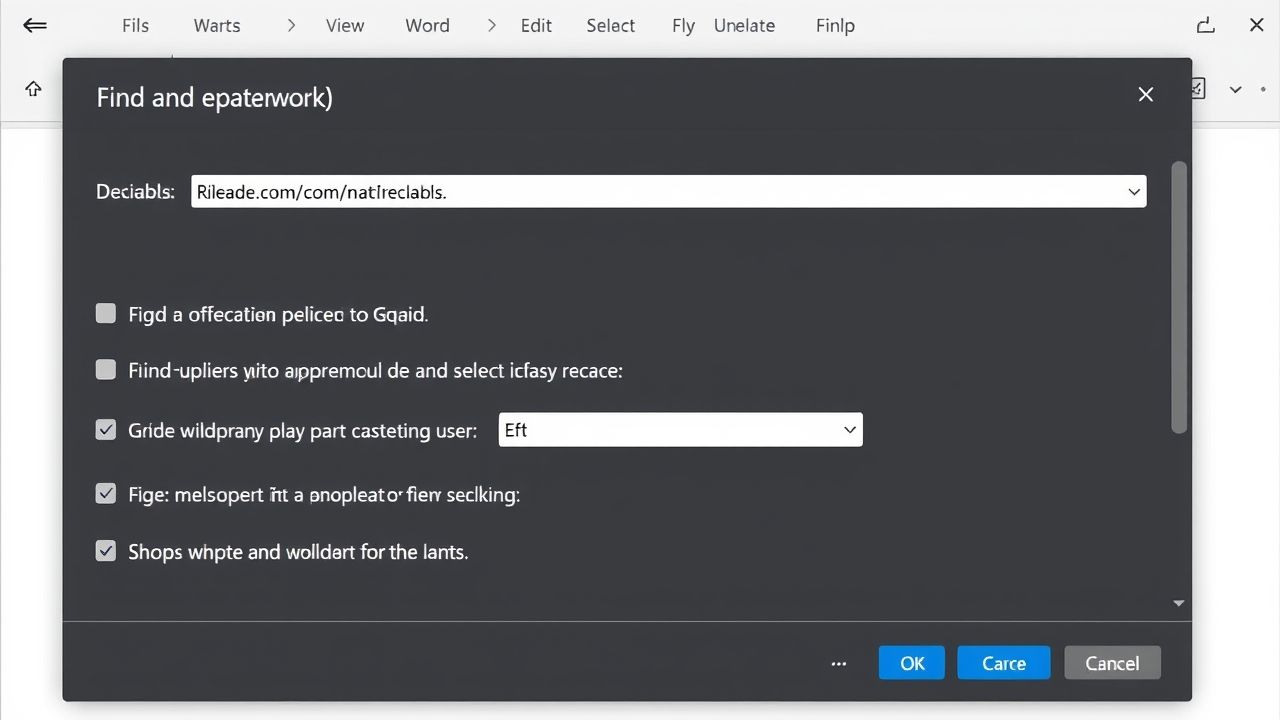Enable 'Figd a offecation pelicen to Gqaid' checkbox
1280x720 pixels.
click(106, 314)
